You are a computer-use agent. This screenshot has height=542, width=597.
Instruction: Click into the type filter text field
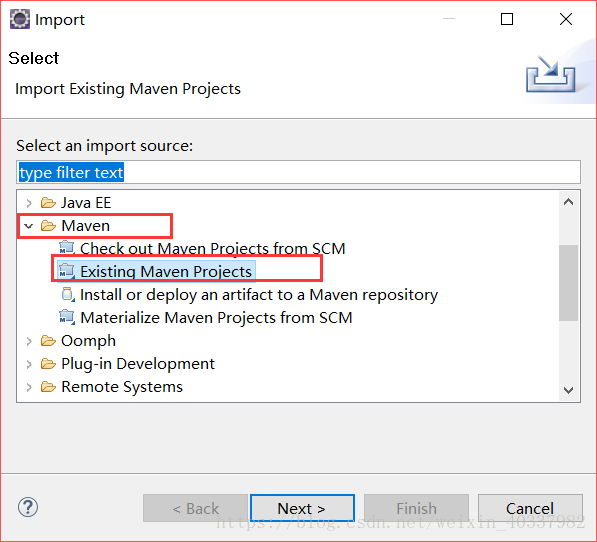[x=298, y=172]
